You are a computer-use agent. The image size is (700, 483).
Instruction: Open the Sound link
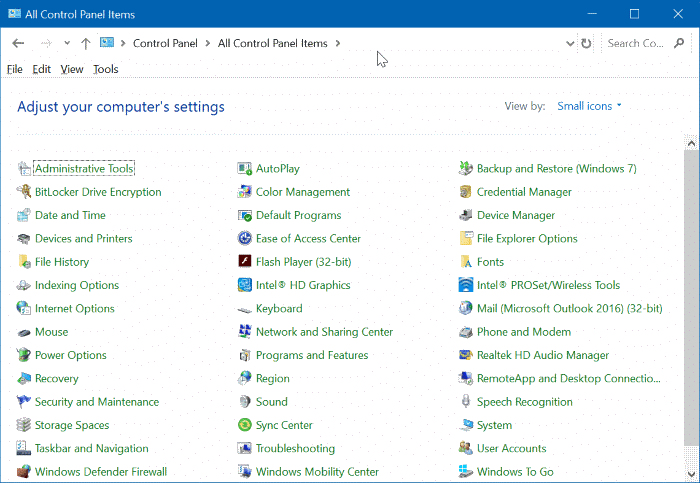[x=271, y=402]
